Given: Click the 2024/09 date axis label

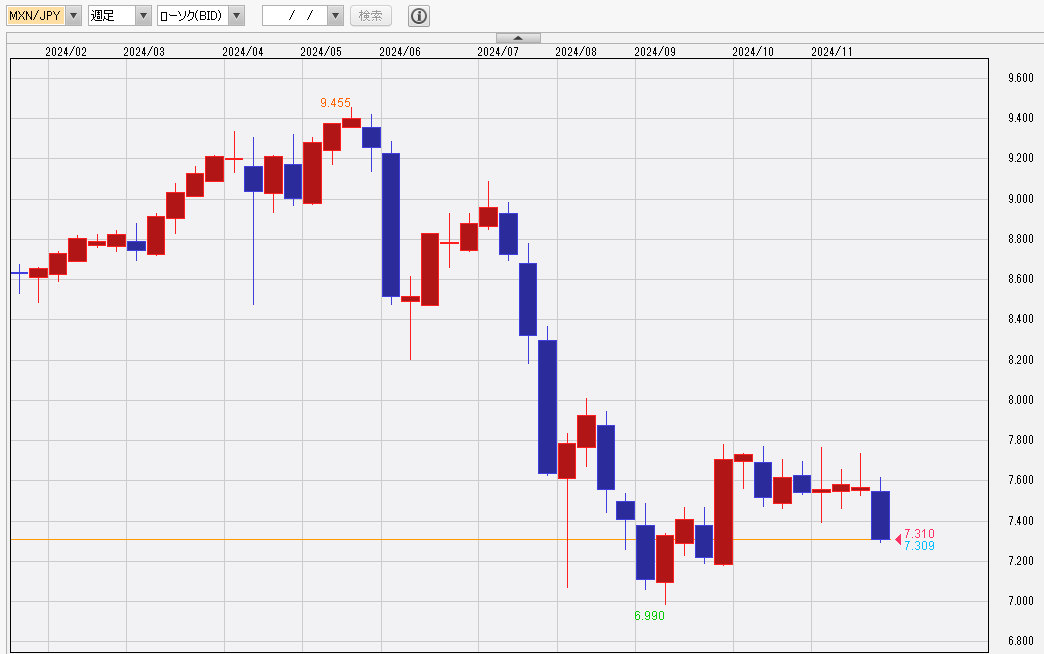Looking at the screenshot, I should [x=654, y=51].
